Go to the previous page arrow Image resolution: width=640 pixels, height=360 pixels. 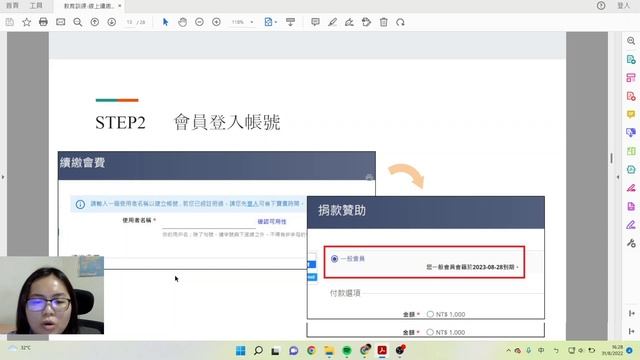pos(95,22)
